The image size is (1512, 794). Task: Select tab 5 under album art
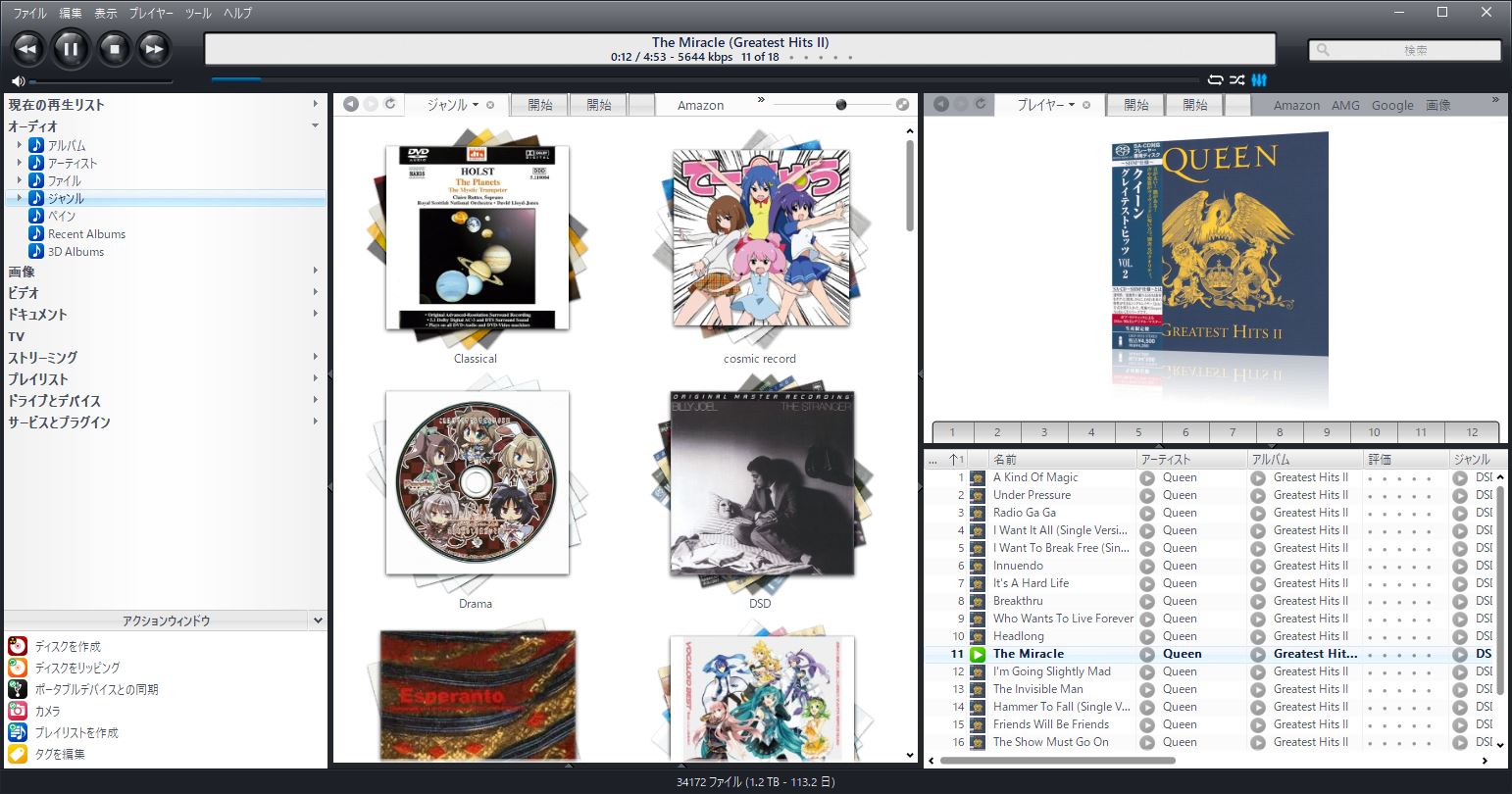point(1137,431)
